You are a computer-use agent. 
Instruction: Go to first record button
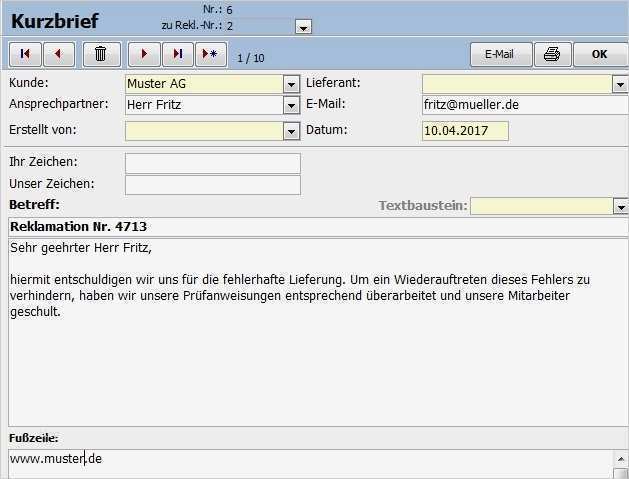25,54
